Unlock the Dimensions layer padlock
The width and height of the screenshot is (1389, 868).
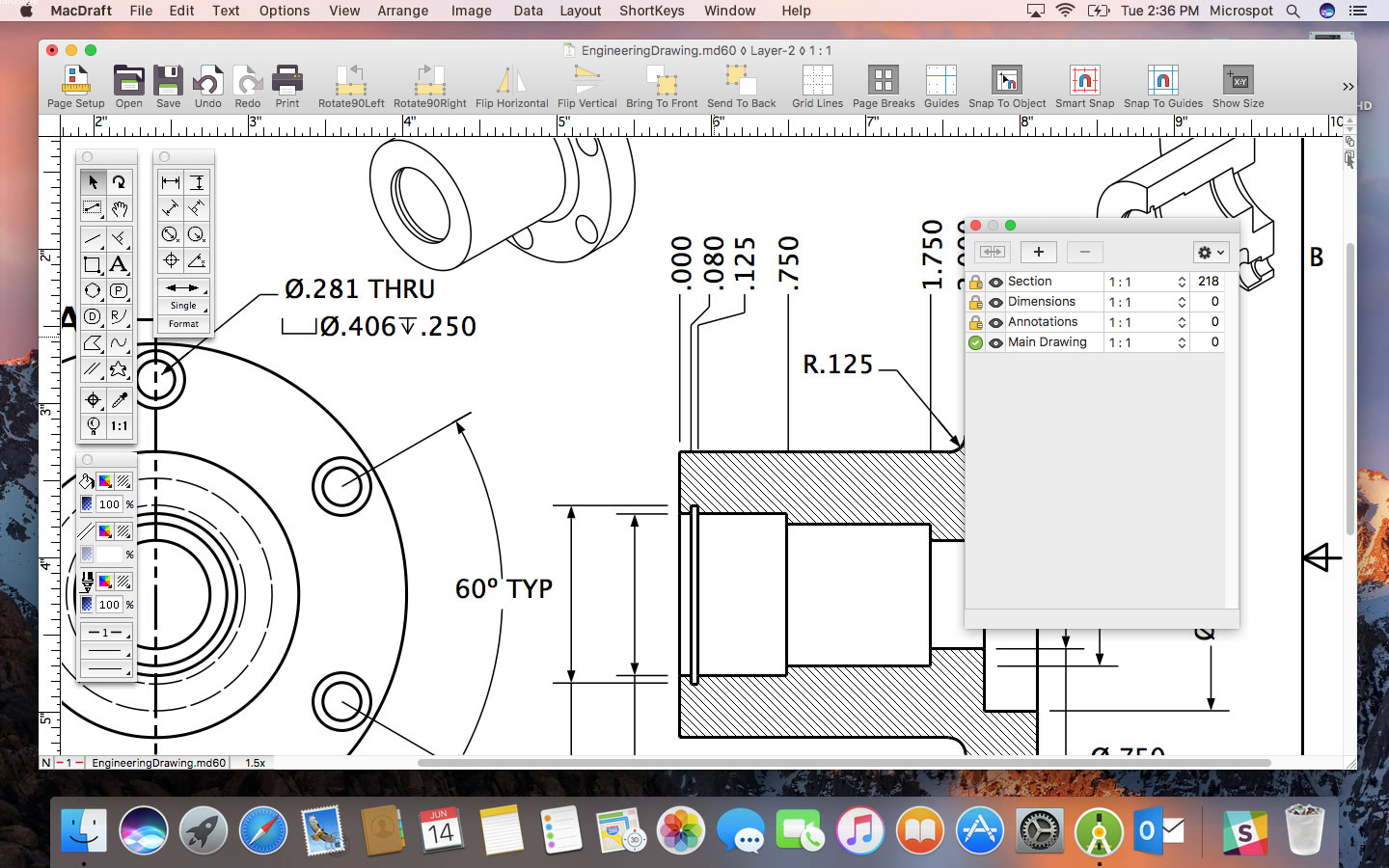coord(975,303)
